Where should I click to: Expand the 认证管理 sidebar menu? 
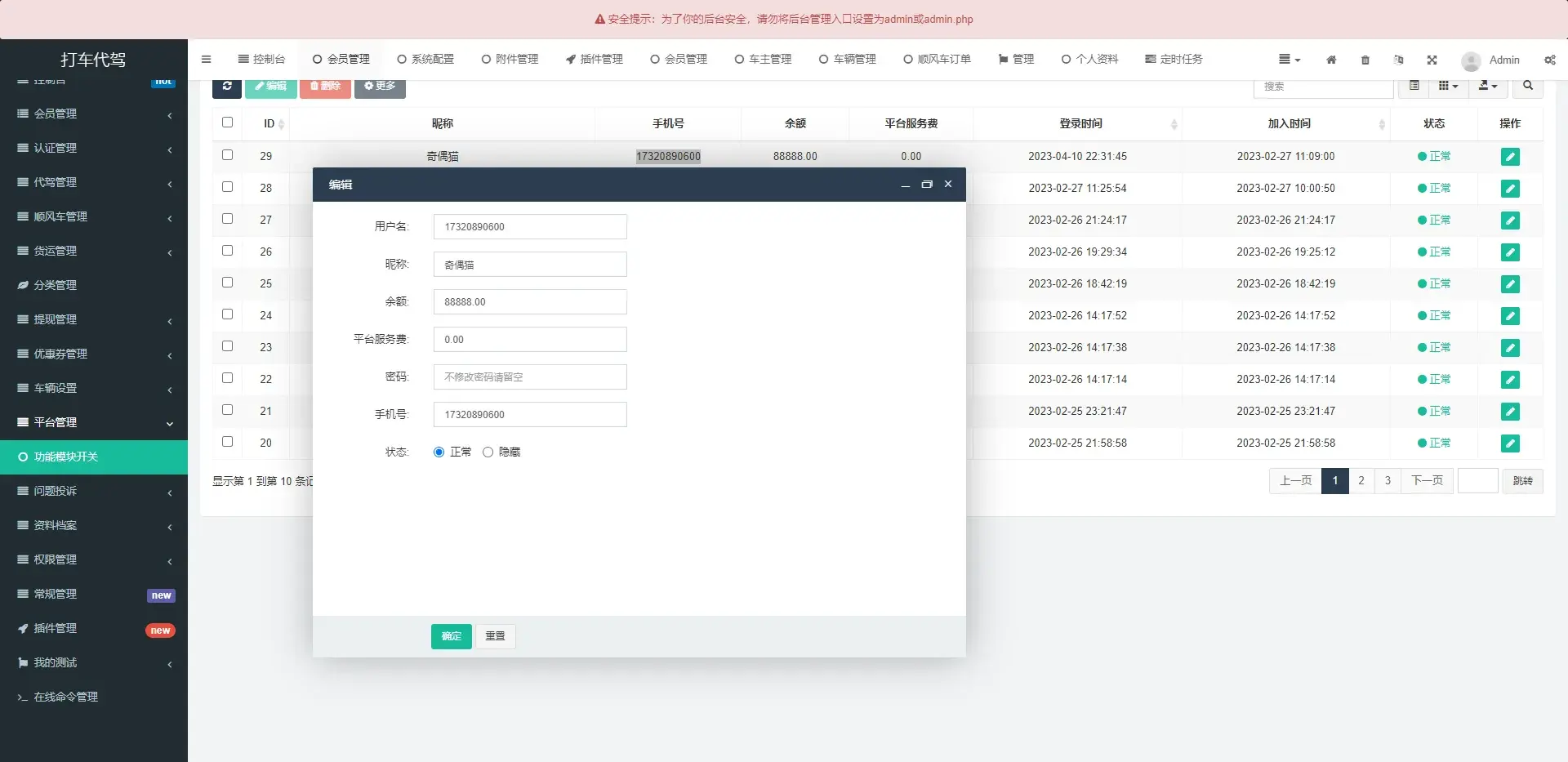[x=94, y=148]
